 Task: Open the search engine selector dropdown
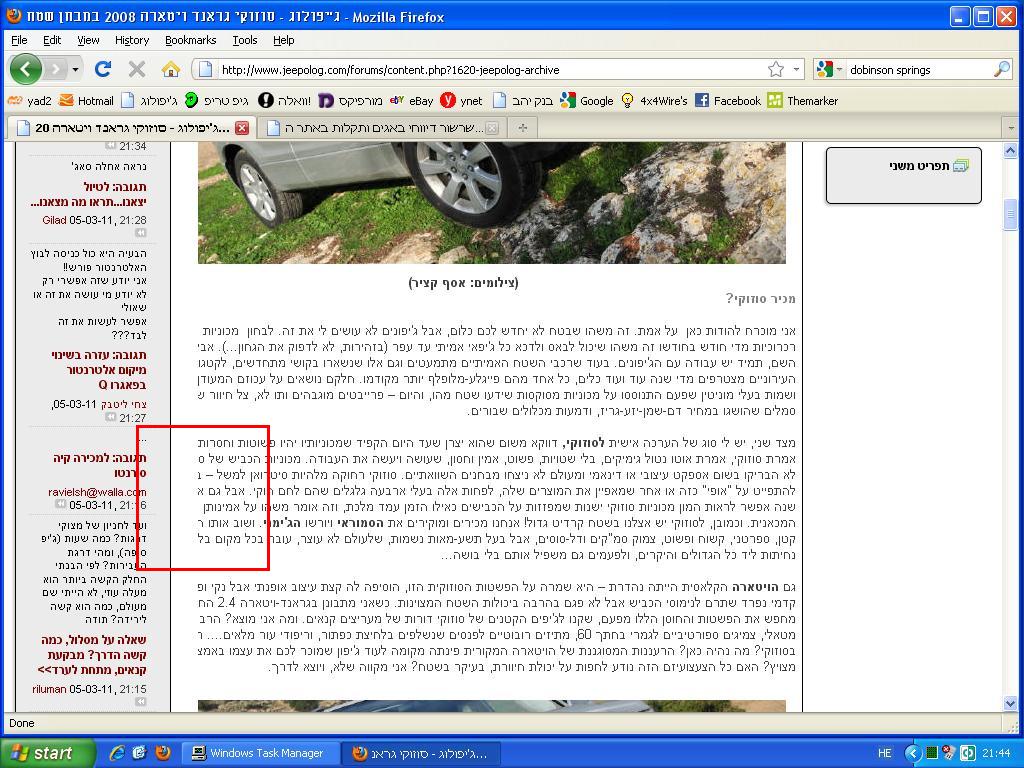[x=830, y=69]
